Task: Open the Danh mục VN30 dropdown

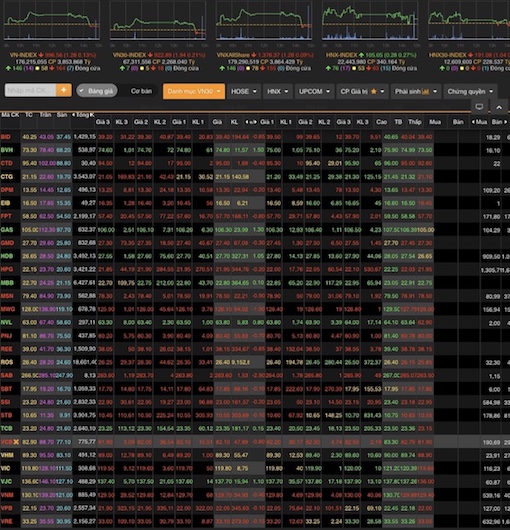Action: [194, 91]
